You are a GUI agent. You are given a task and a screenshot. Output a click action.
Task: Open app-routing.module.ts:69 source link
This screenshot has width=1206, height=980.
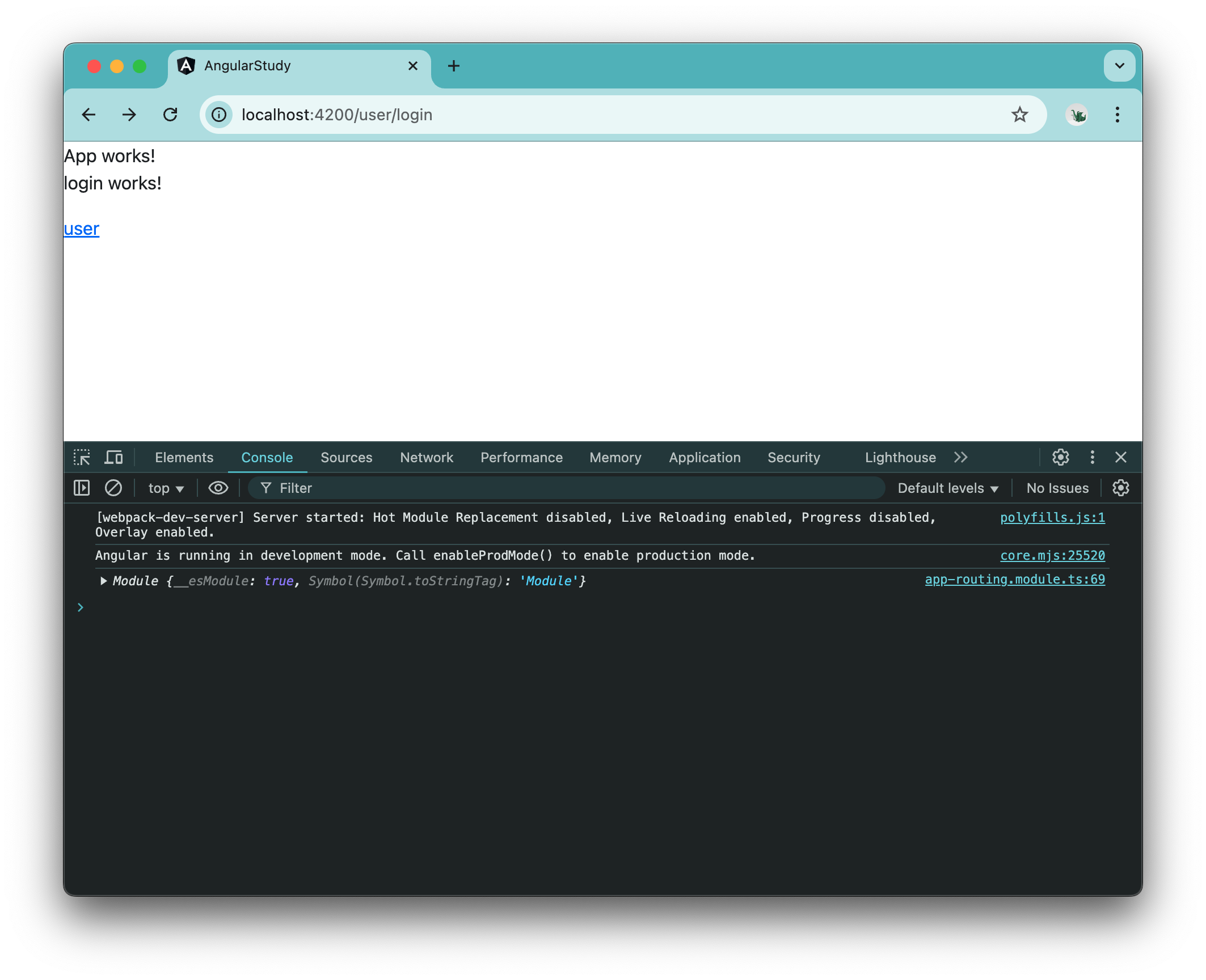coord(1014,579)
